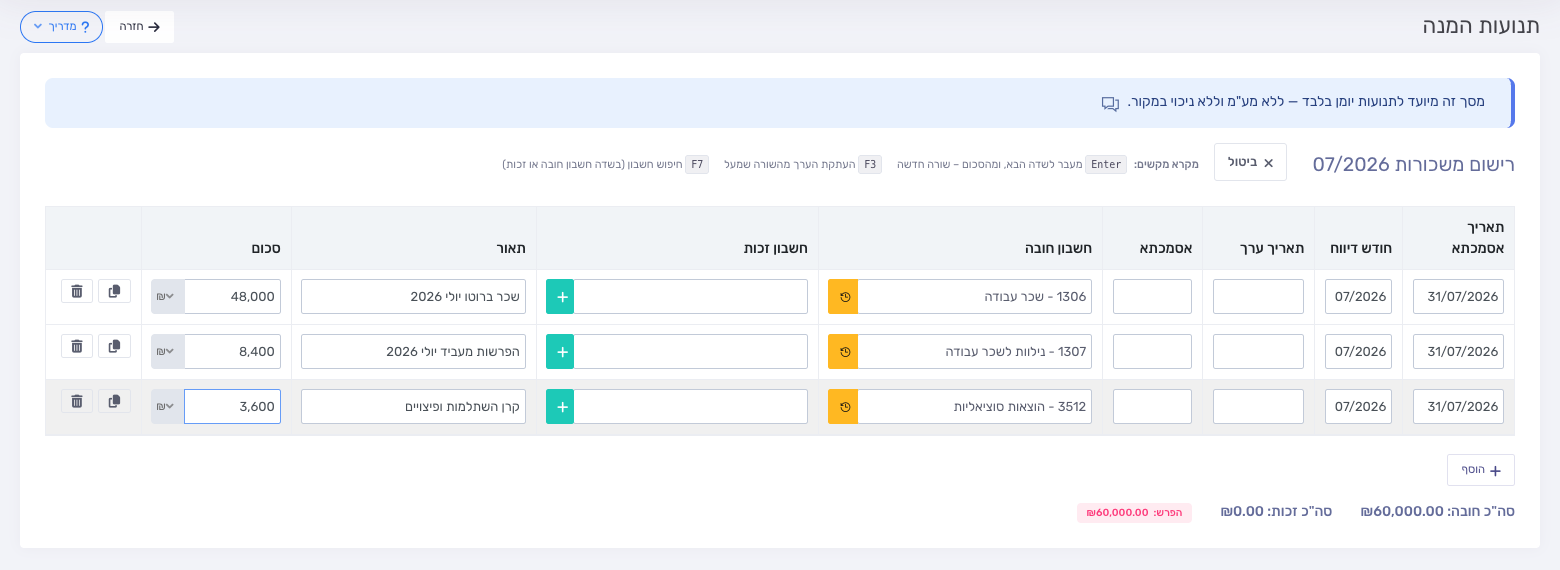Click the comment icon in info banner
This screenshot has width=1560, height=570.
[1110, 103]
